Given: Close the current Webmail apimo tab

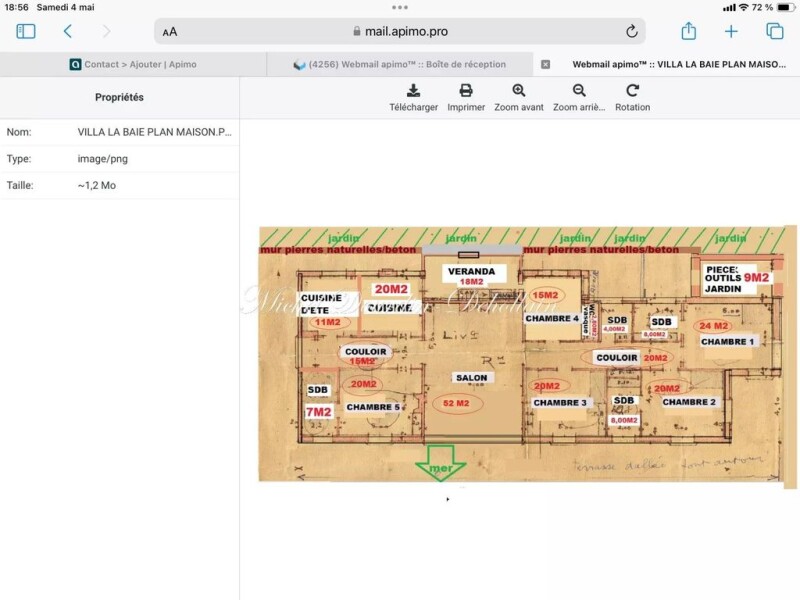Looking at the screenshot, I should coord(545,64).
